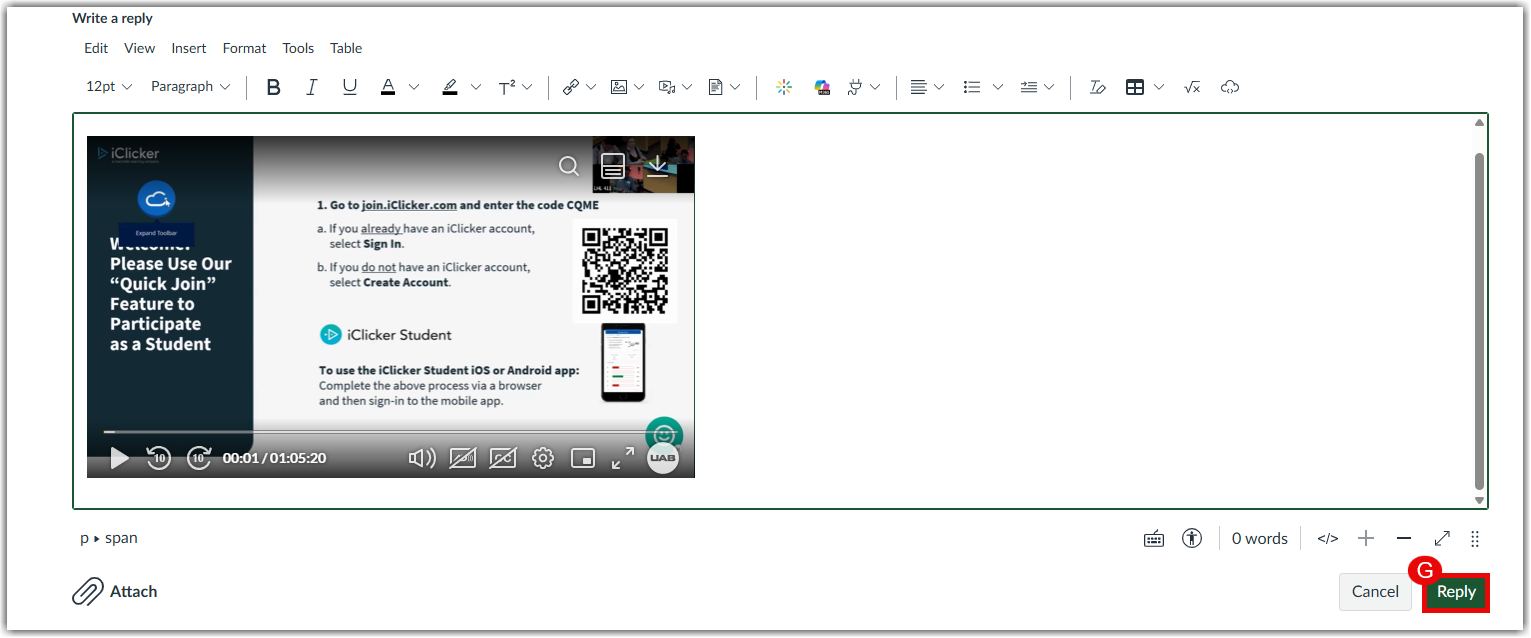This screenshot has width=1531, height=638.
Task: Mute the video volume
Action: point(422,458)
